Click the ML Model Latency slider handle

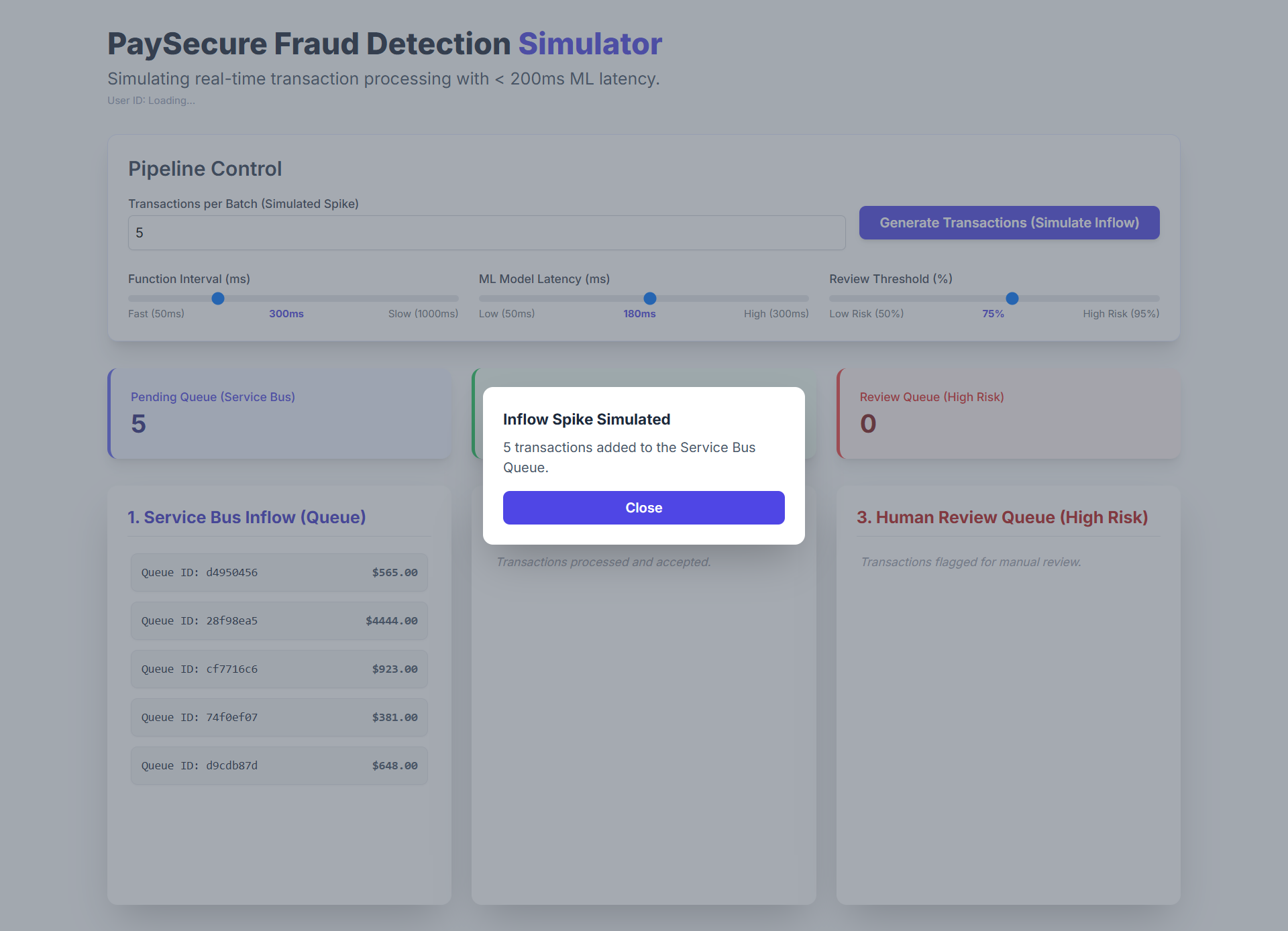[649, 298]
